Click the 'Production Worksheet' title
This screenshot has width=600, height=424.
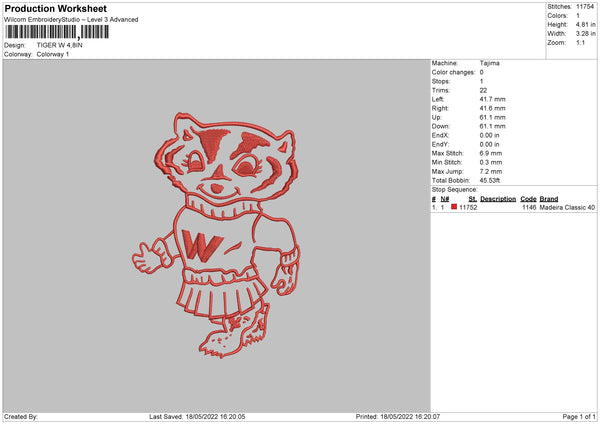pyautogui.click(x=55, y=9)
